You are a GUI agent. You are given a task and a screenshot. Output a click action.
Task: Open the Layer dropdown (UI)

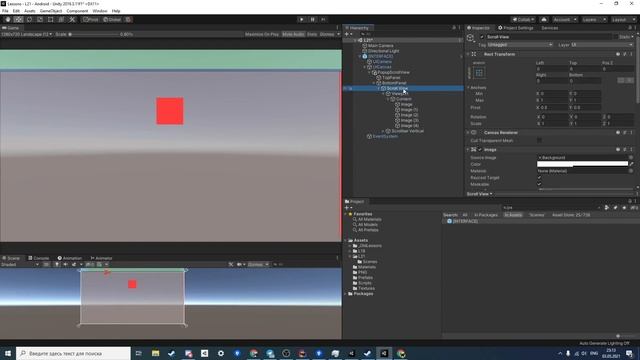[x=602, y=44]
